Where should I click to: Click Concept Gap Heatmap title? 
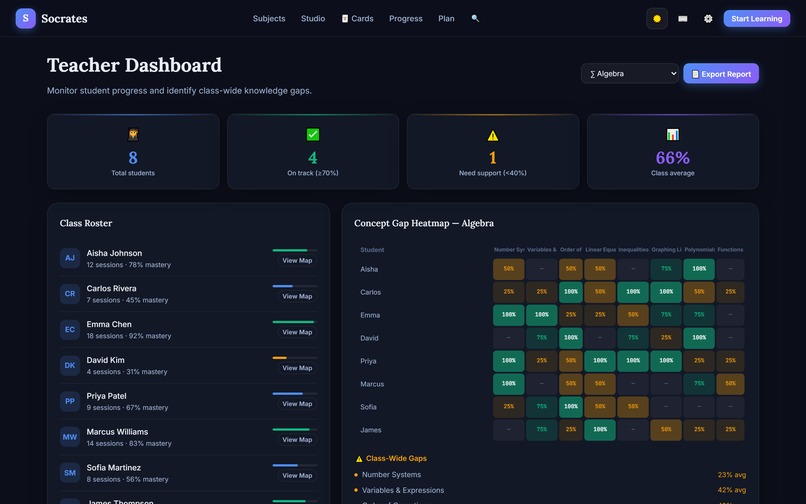click(x=424, y=223)
